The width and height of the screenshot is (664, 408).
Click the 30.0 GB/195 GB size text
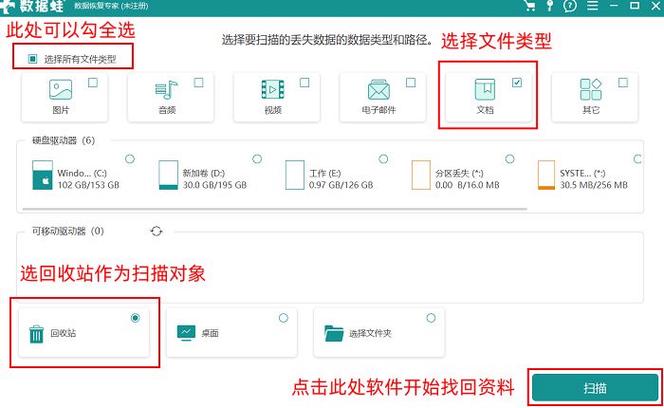pos(215,185)
